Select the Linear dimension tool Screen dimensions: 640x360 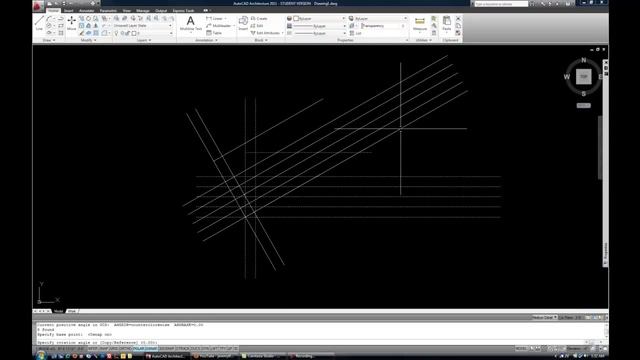(x=215, y=18)
